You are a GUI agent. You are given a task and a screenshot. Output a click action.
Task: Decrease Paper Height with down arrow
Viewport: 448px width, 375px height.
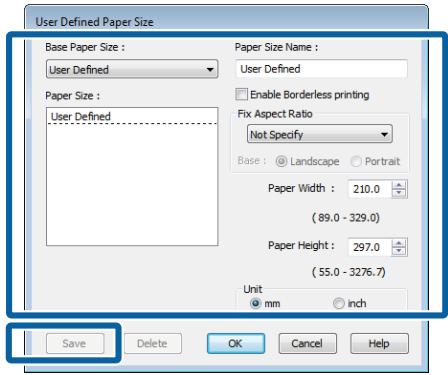(x=399, y=251)
